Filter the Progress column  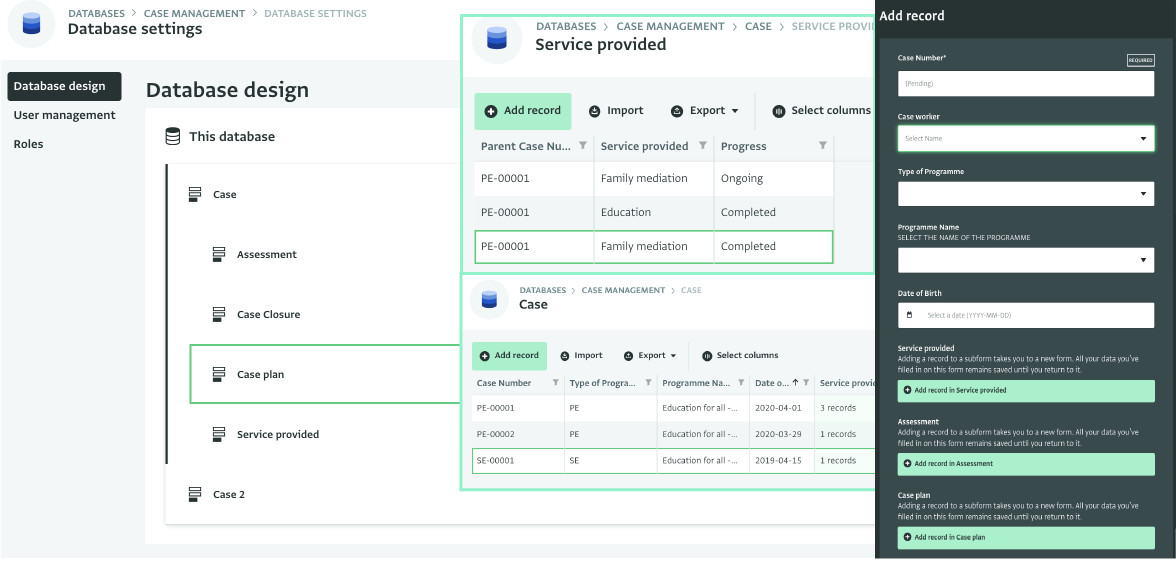[823, 146]
